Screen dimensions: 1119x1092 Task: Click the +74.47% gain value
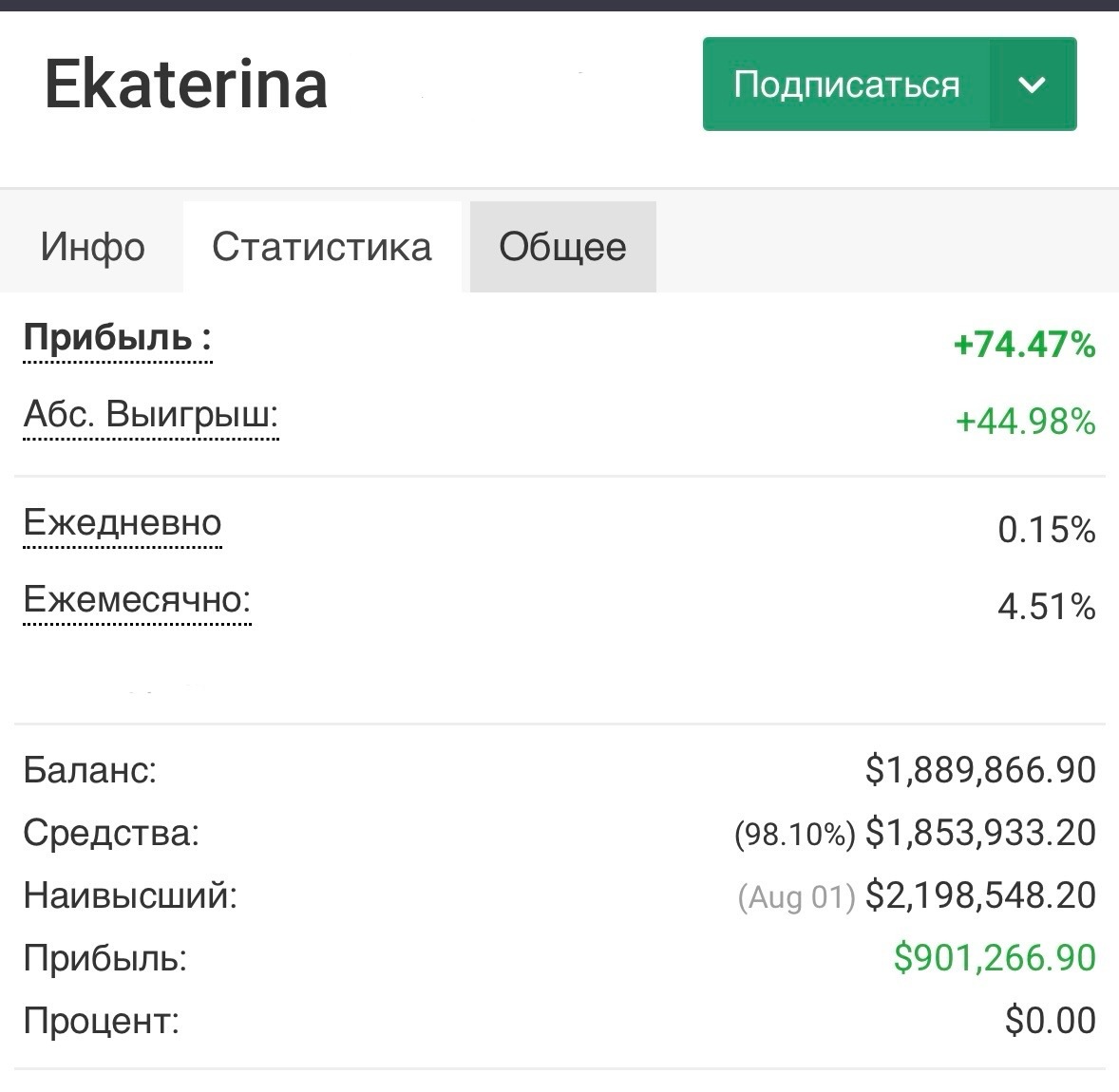1024,345
